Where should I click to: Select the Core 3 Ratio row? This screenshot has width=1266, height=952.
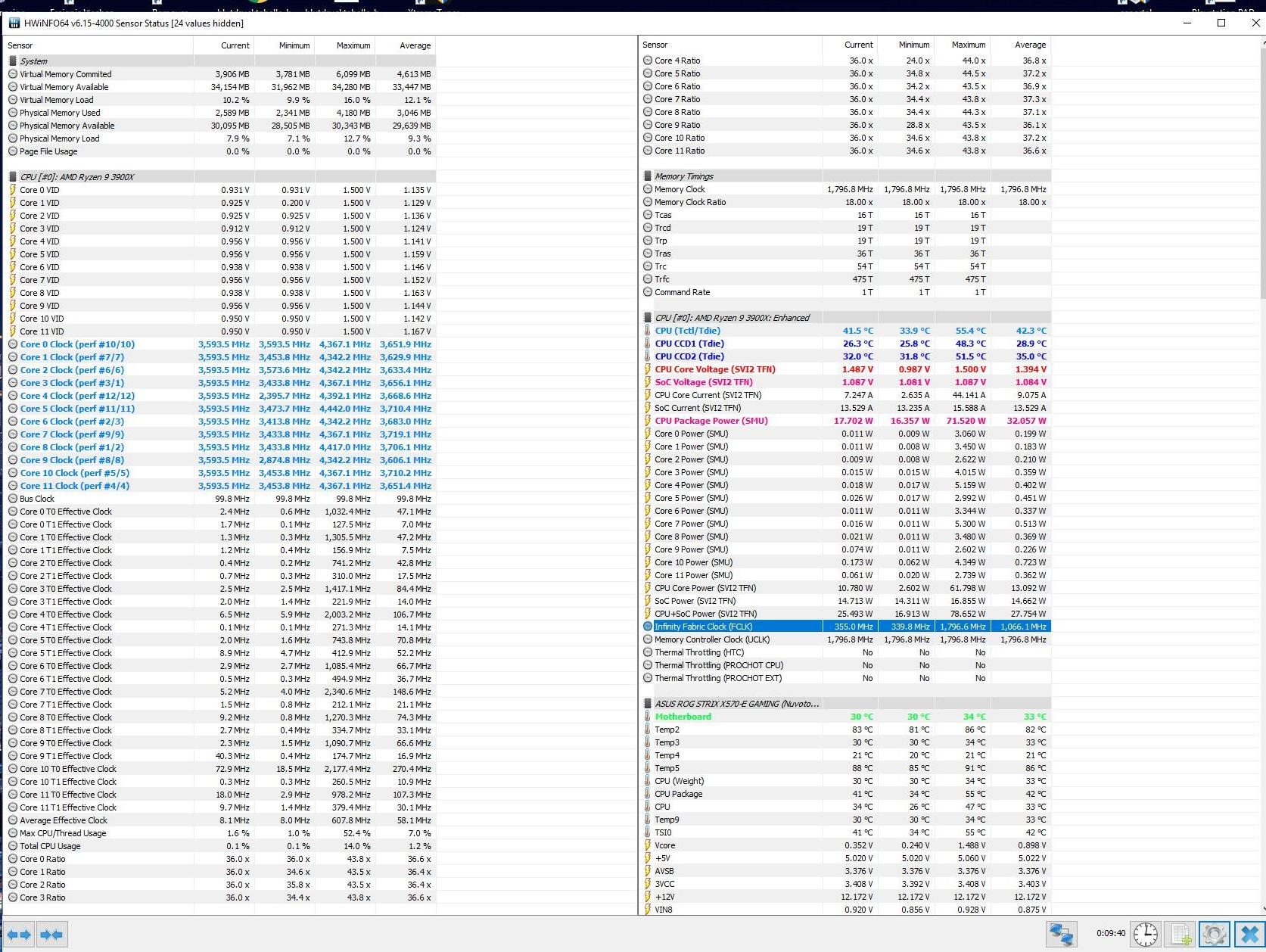tap(220, 898)
